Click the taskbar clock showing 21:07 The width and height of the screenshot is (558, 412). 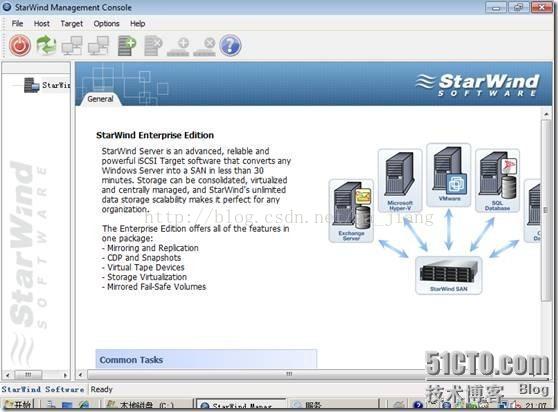[536, 406]
